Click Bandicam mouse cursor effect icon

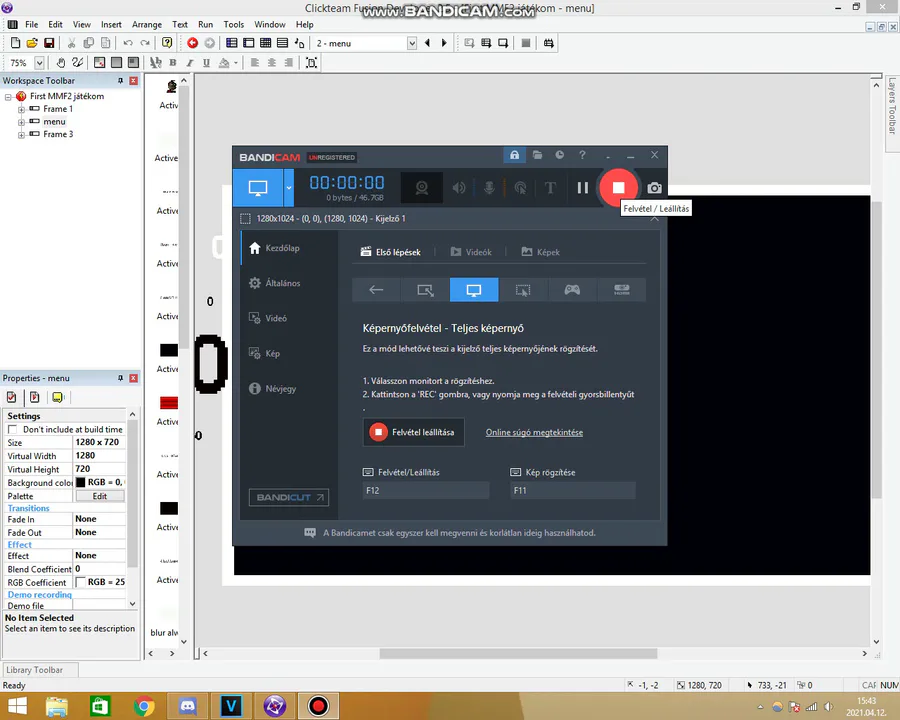point(520,188)
